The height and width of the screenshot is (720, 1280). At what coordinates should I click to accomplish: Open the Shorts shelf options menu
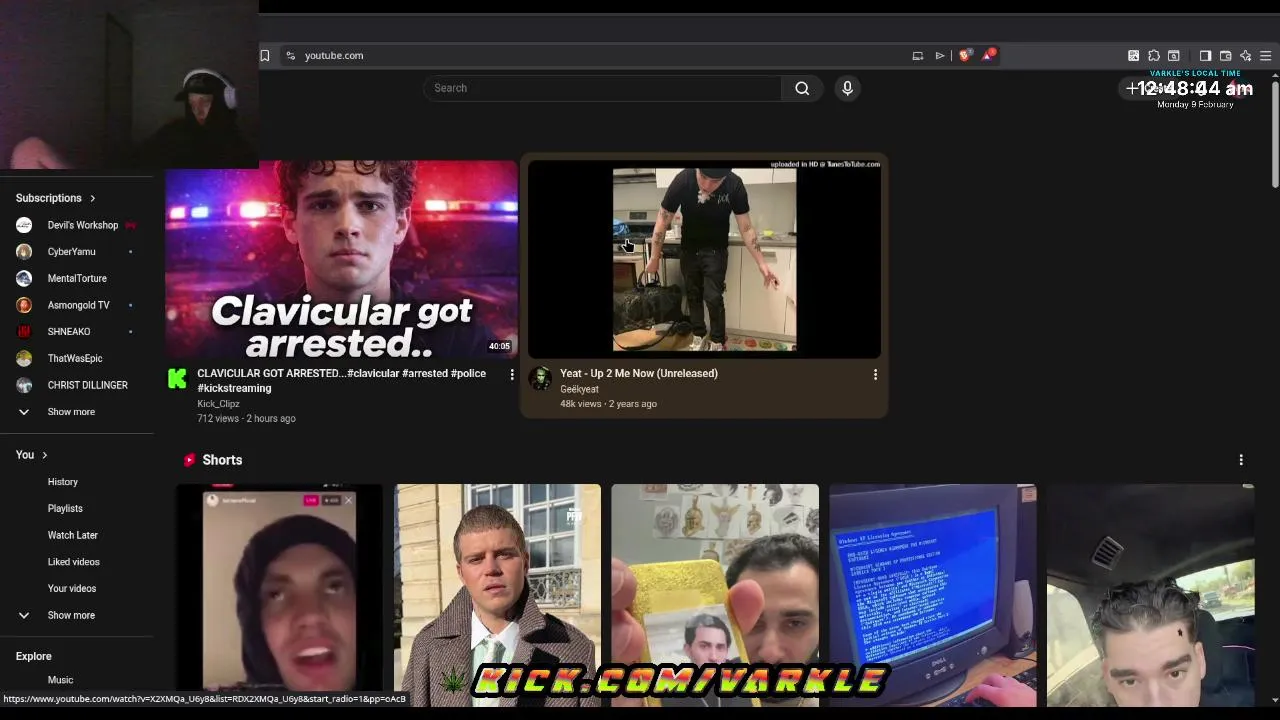(x=1241, y=460)
